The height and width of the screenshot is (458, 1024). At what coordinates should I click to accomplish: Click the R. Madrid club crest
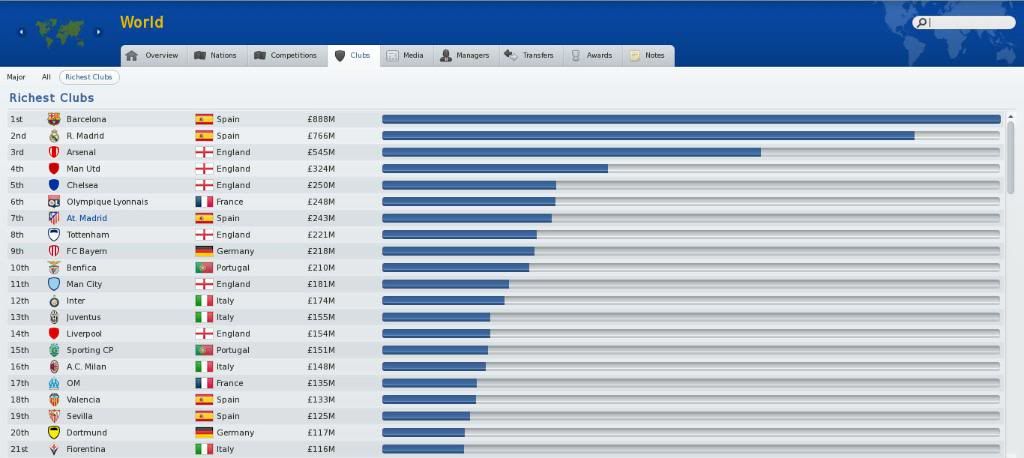click(x=54, y=136)
